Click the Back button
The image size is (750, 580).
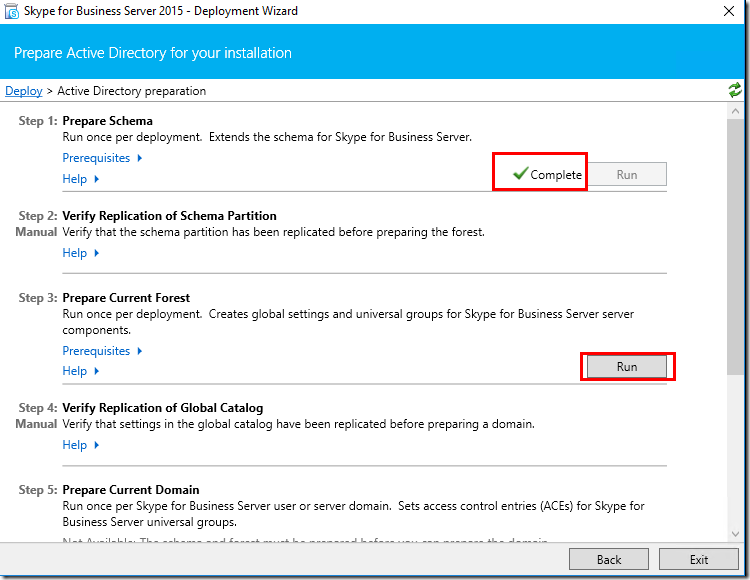(608, 559)
